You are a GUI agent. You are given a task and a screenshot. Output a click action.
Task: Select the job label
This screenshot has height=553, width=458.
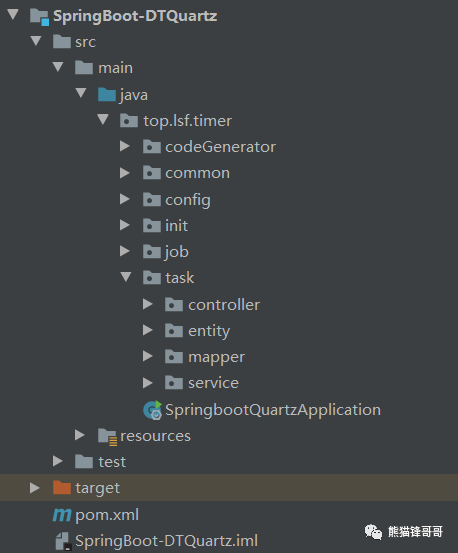click(x=176, y=253)
